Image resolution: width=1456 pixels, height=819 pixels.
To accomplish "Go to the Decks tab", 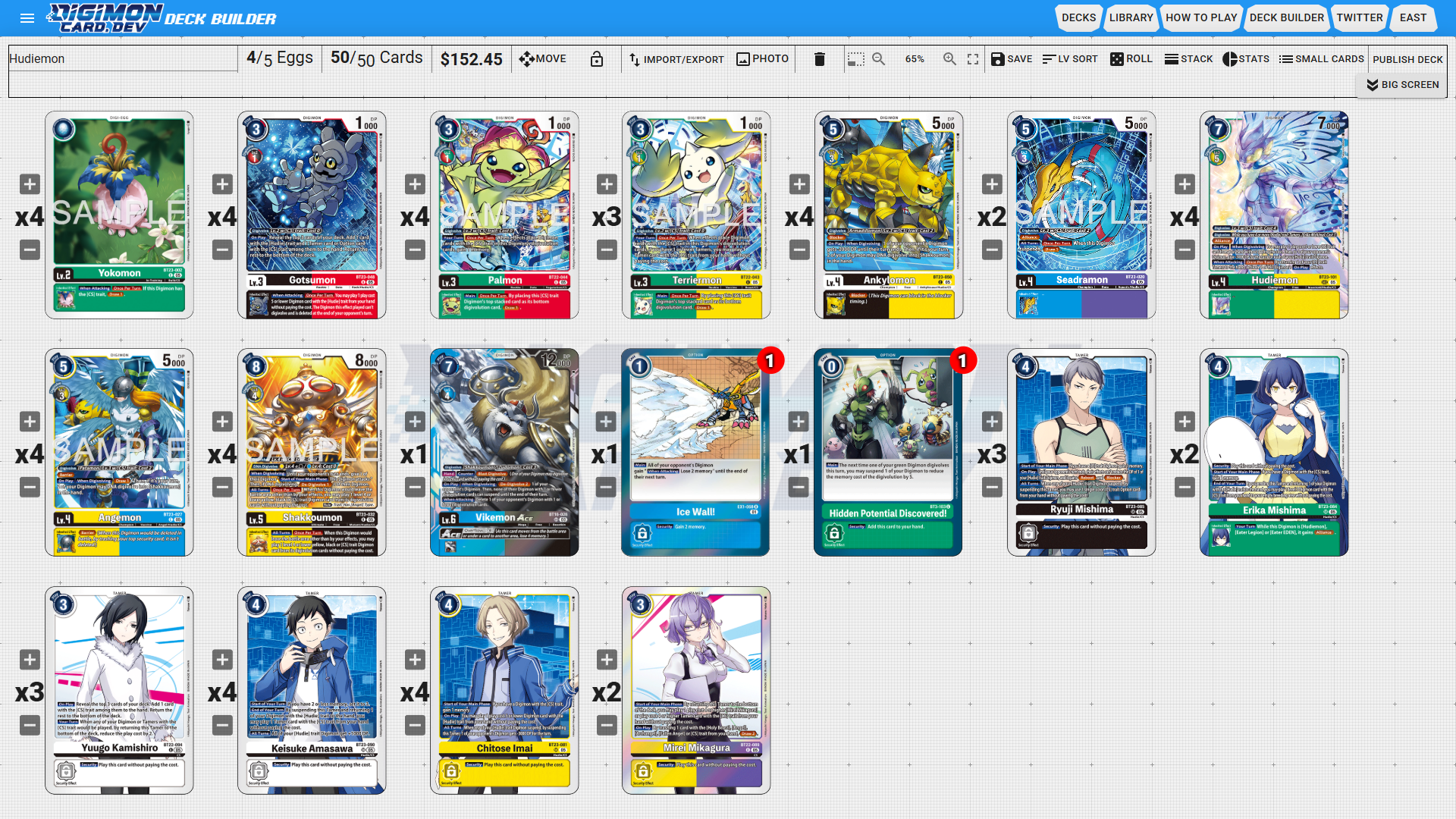I will click(x=1078, y=17).
